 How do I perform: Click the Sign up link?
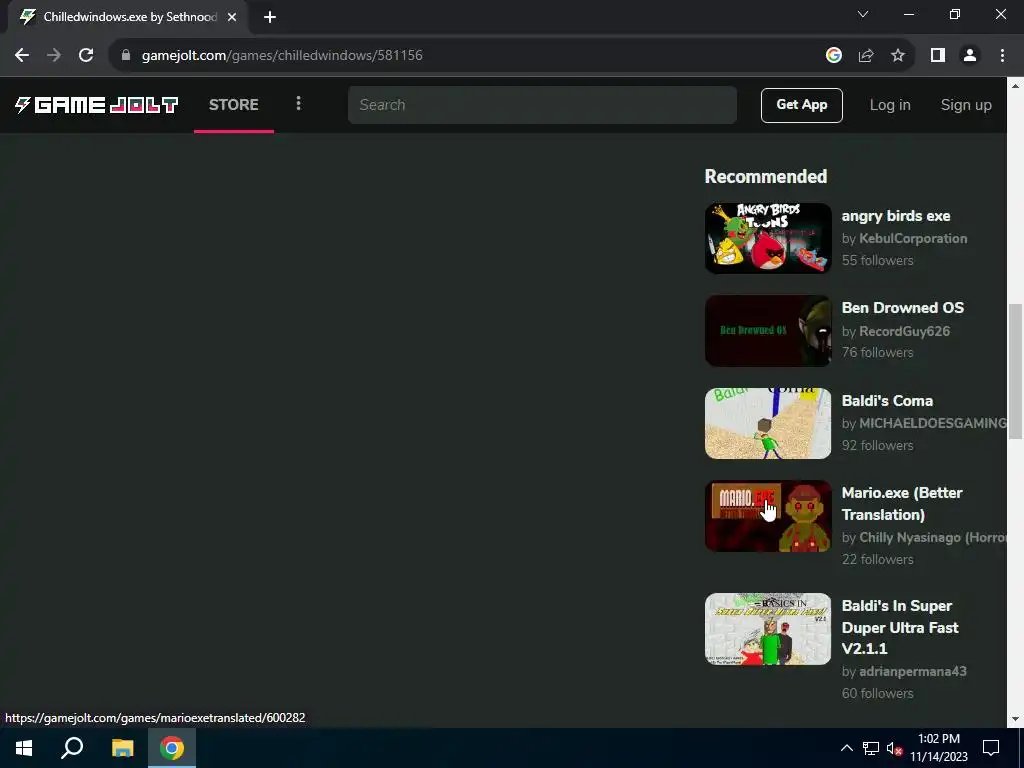pos(966,104)
